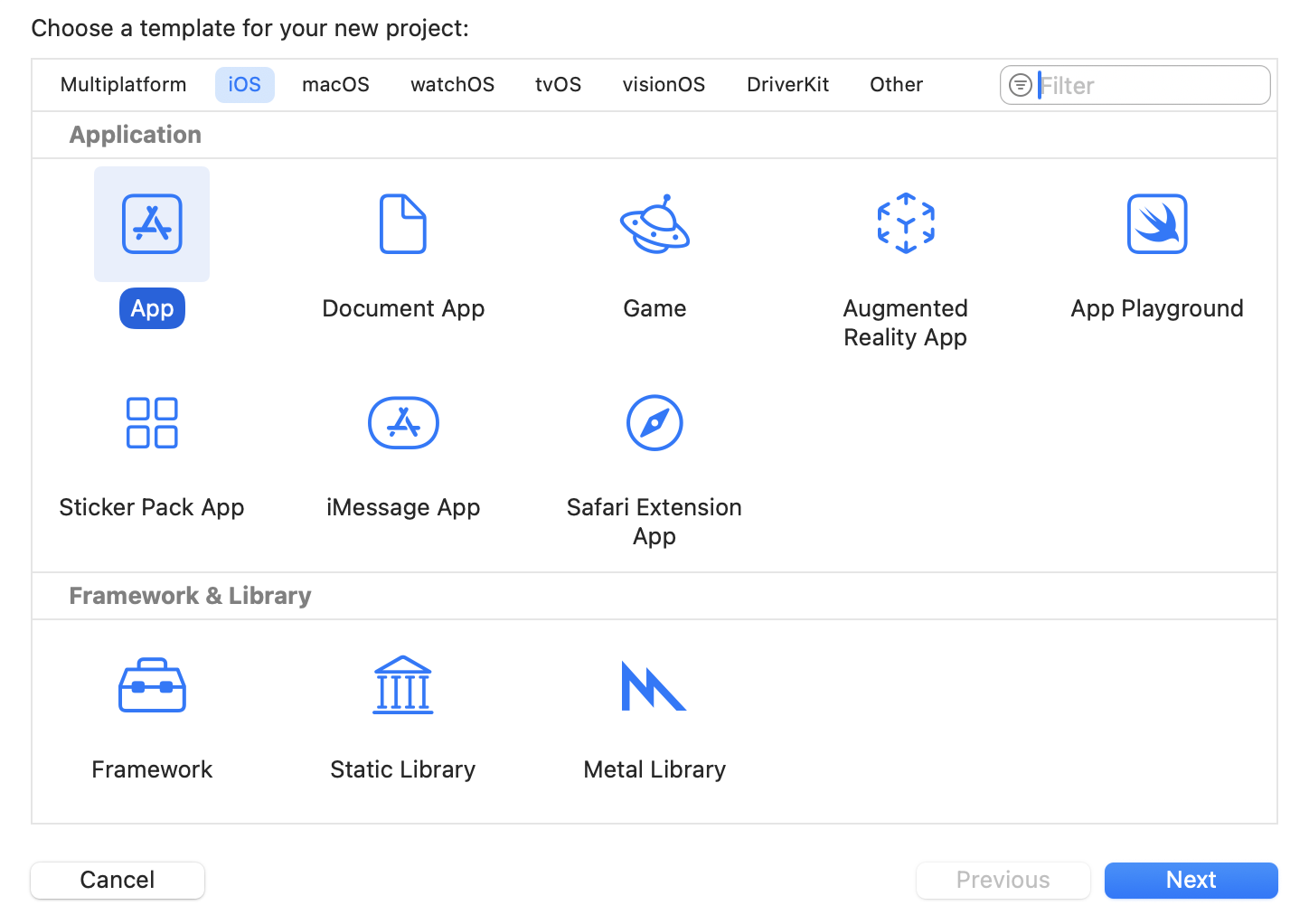The image size is (1309, 924).
Task: Click the Metal Library label
Action: click(654, 769)
